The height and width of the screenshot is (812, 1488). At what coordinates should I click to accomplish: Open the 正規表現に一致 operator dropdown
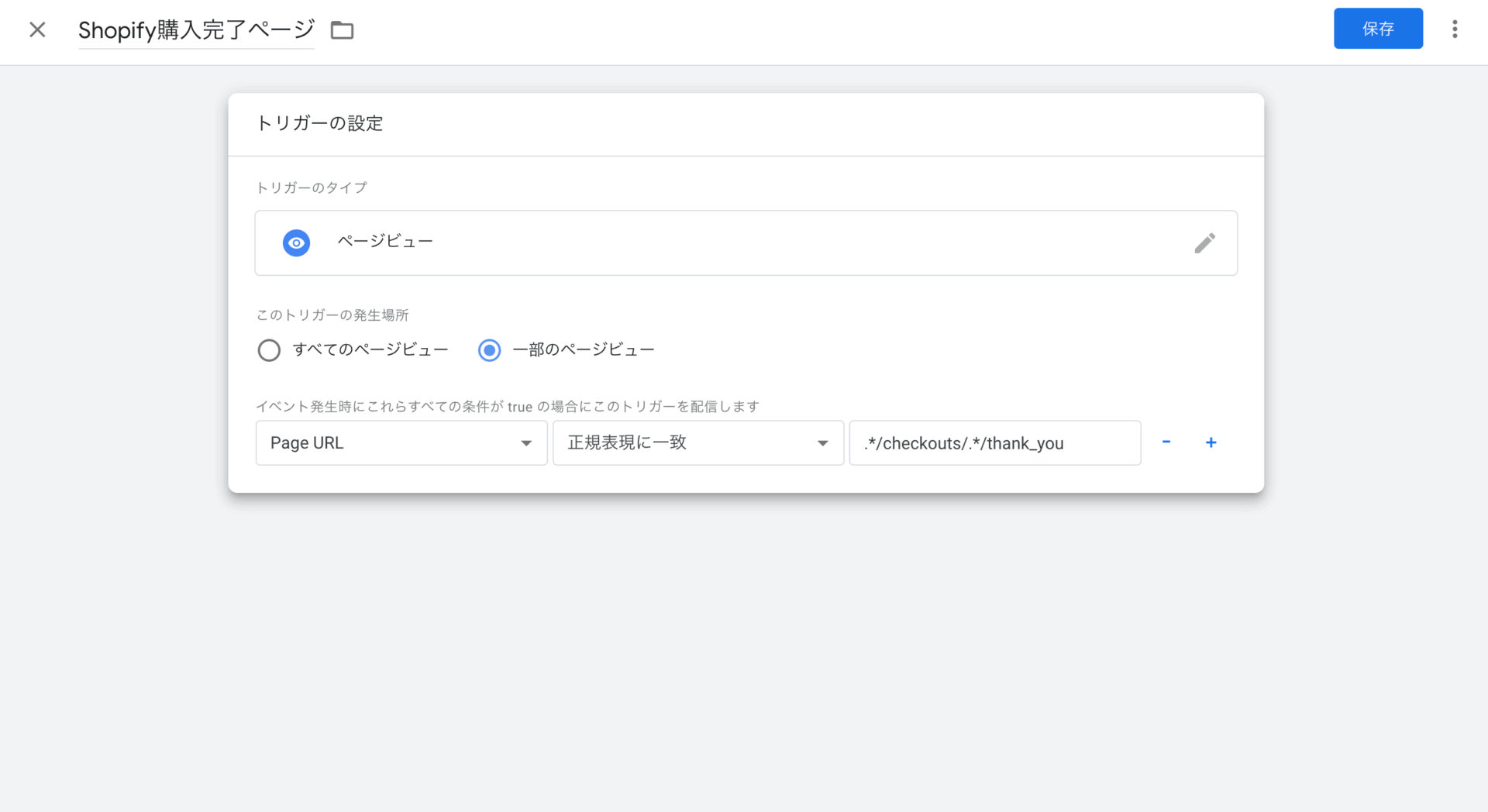click(698, 443)
